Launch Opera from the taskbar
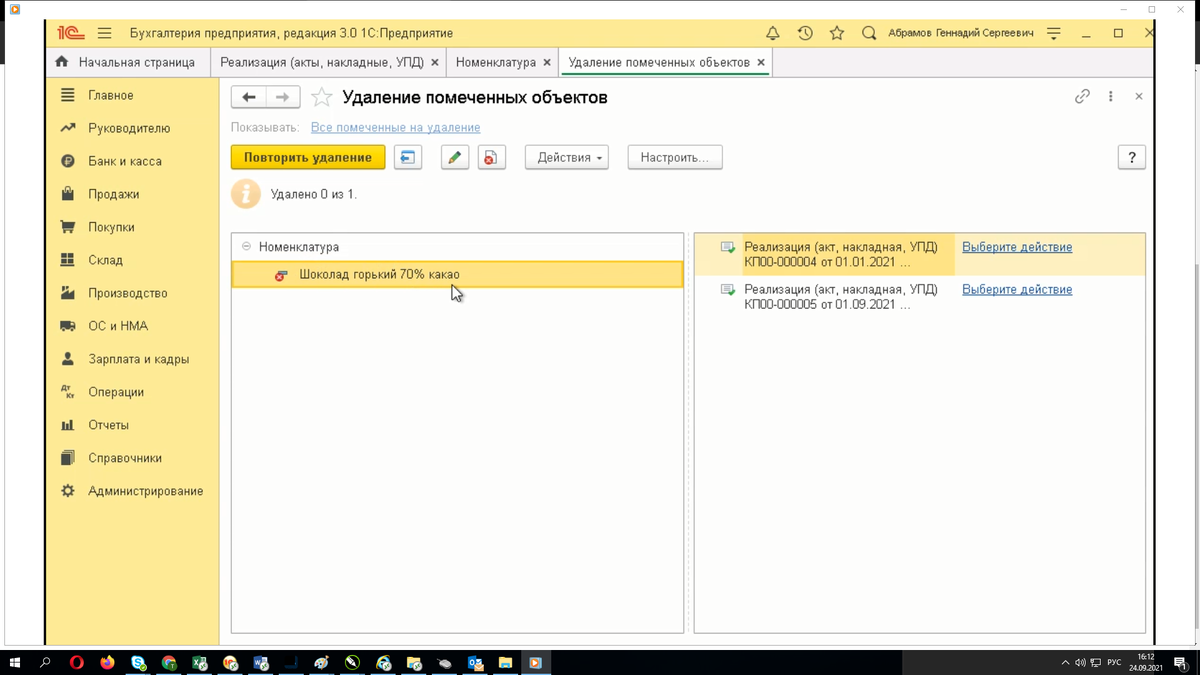This screenshot has height=675, width=1200. coord(76,663)
